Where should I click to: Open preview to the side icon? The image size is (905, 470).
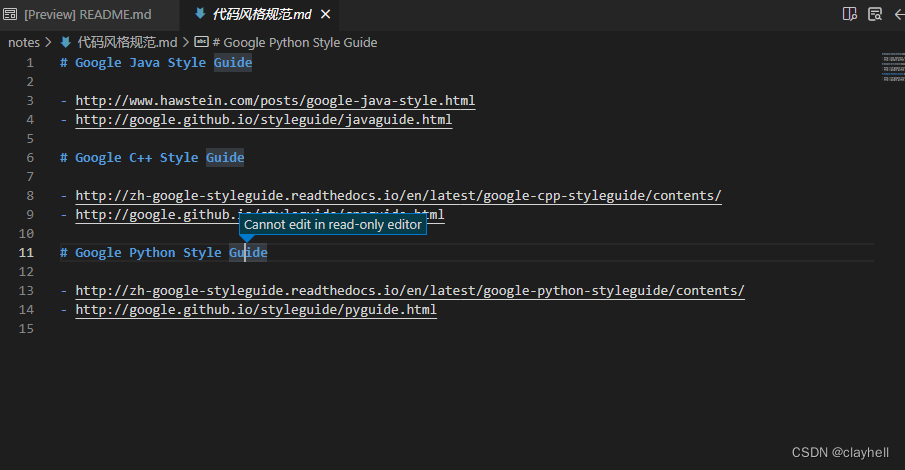click(x=850, y=14)
